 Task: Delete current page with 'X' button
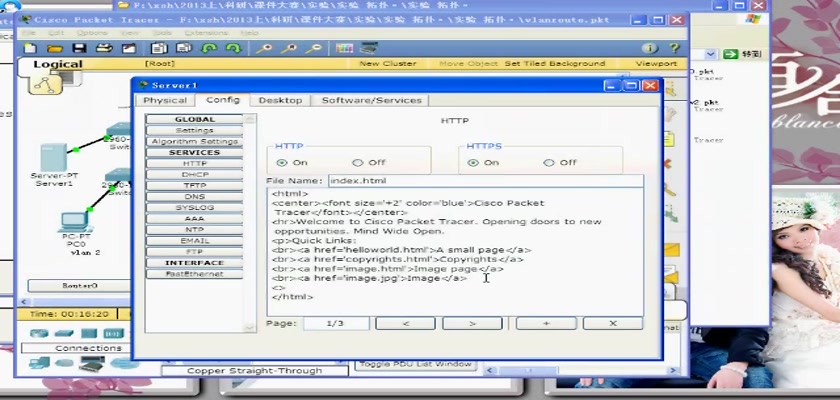(x=613, y=323)
